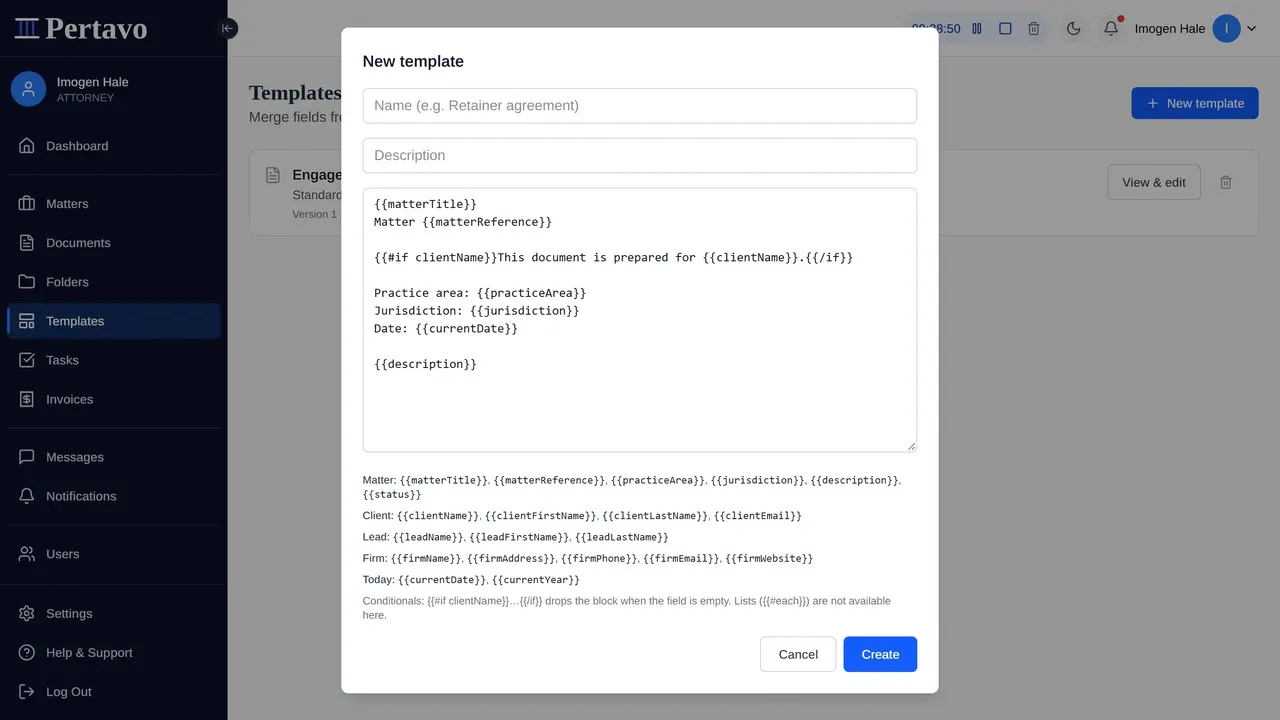
Task: Go to Users in the sidebar
Action: (x=114, y=554)
